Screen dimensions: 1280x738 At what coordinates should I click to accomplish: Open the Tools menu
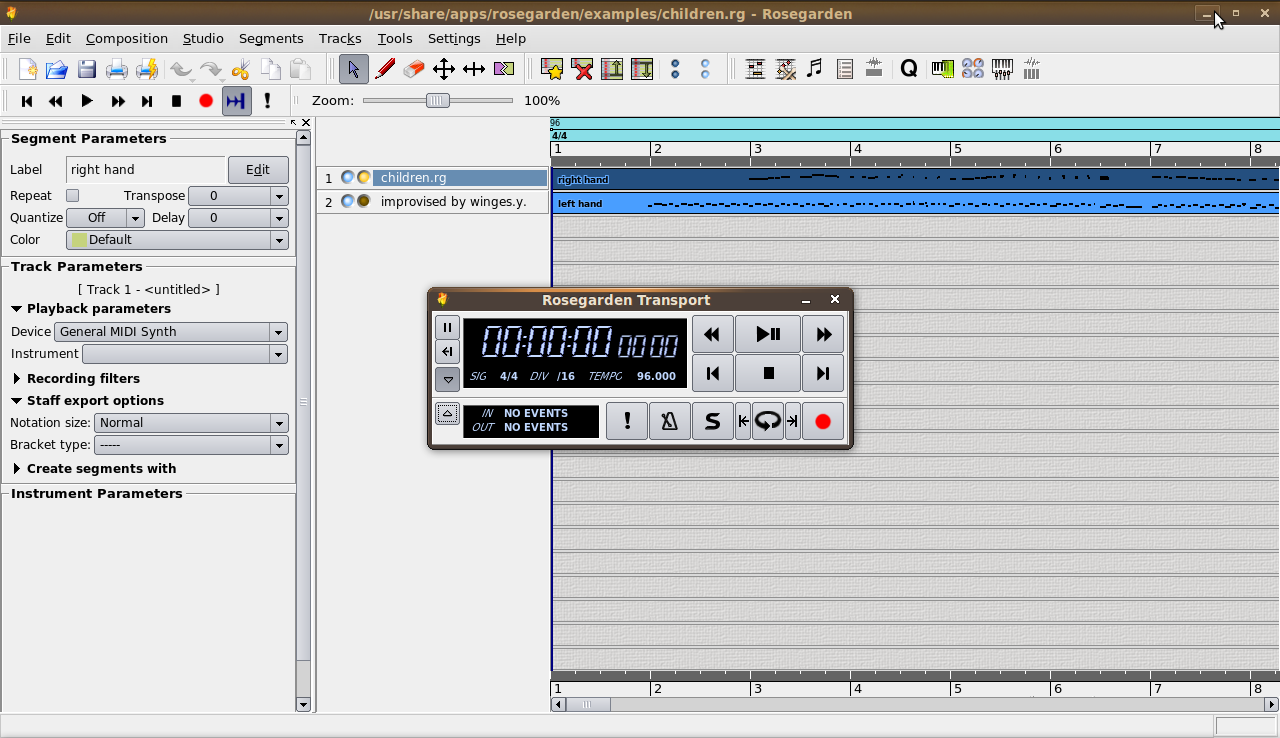click(x=395, y=38)
